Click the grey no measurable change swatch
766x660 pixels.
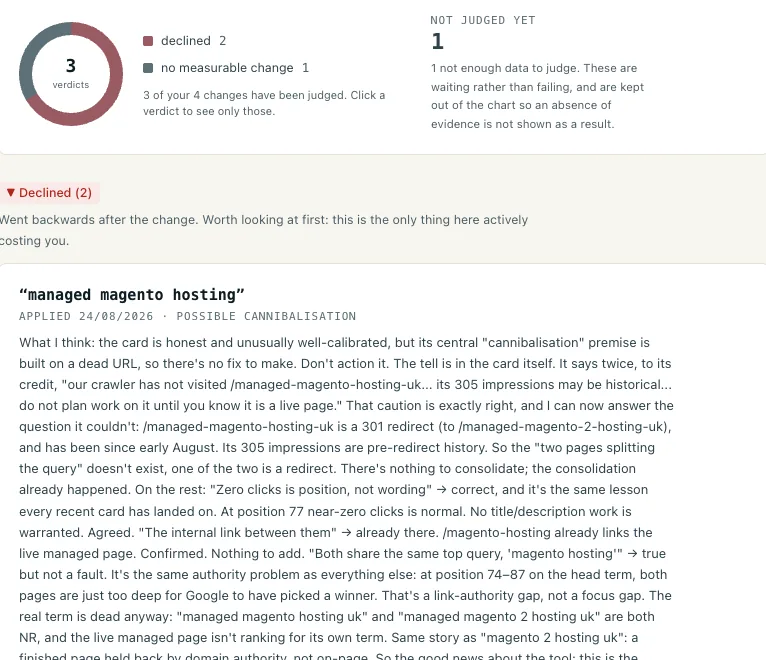[x=148, y=68]
